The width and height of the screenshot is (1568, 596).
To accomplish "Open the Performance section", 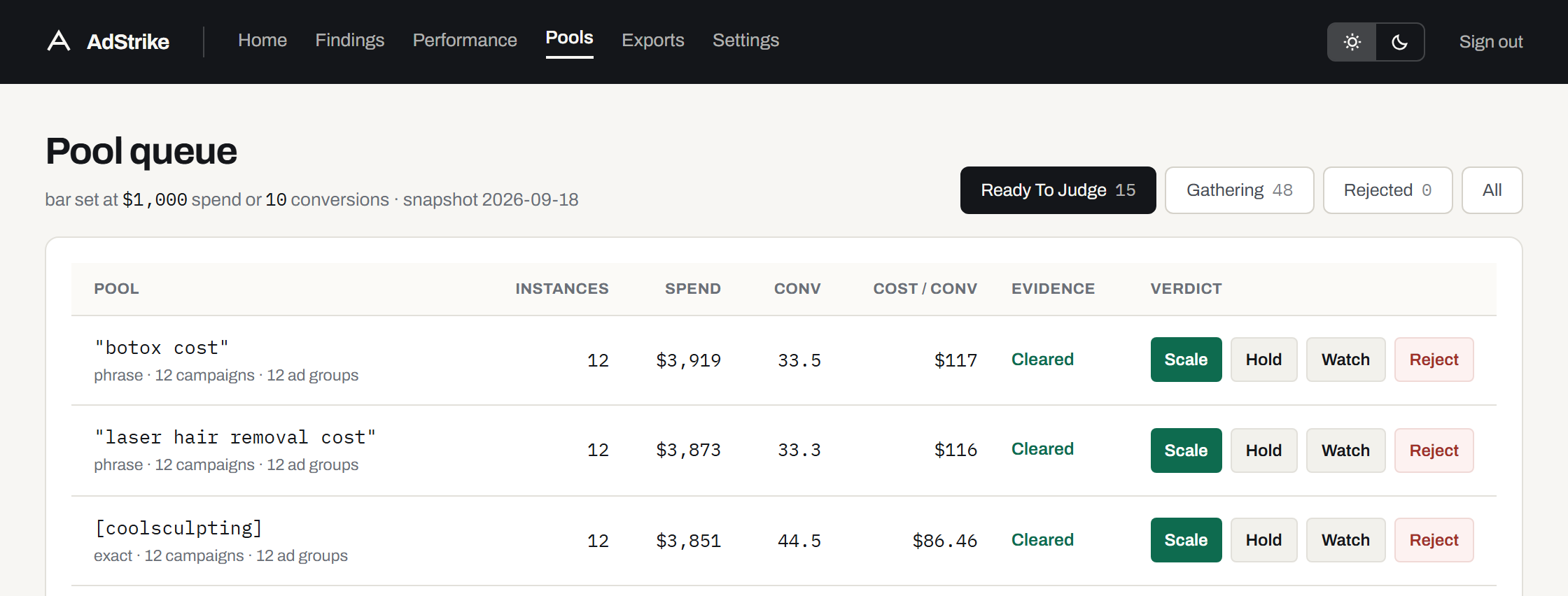I will pos(465,40).
